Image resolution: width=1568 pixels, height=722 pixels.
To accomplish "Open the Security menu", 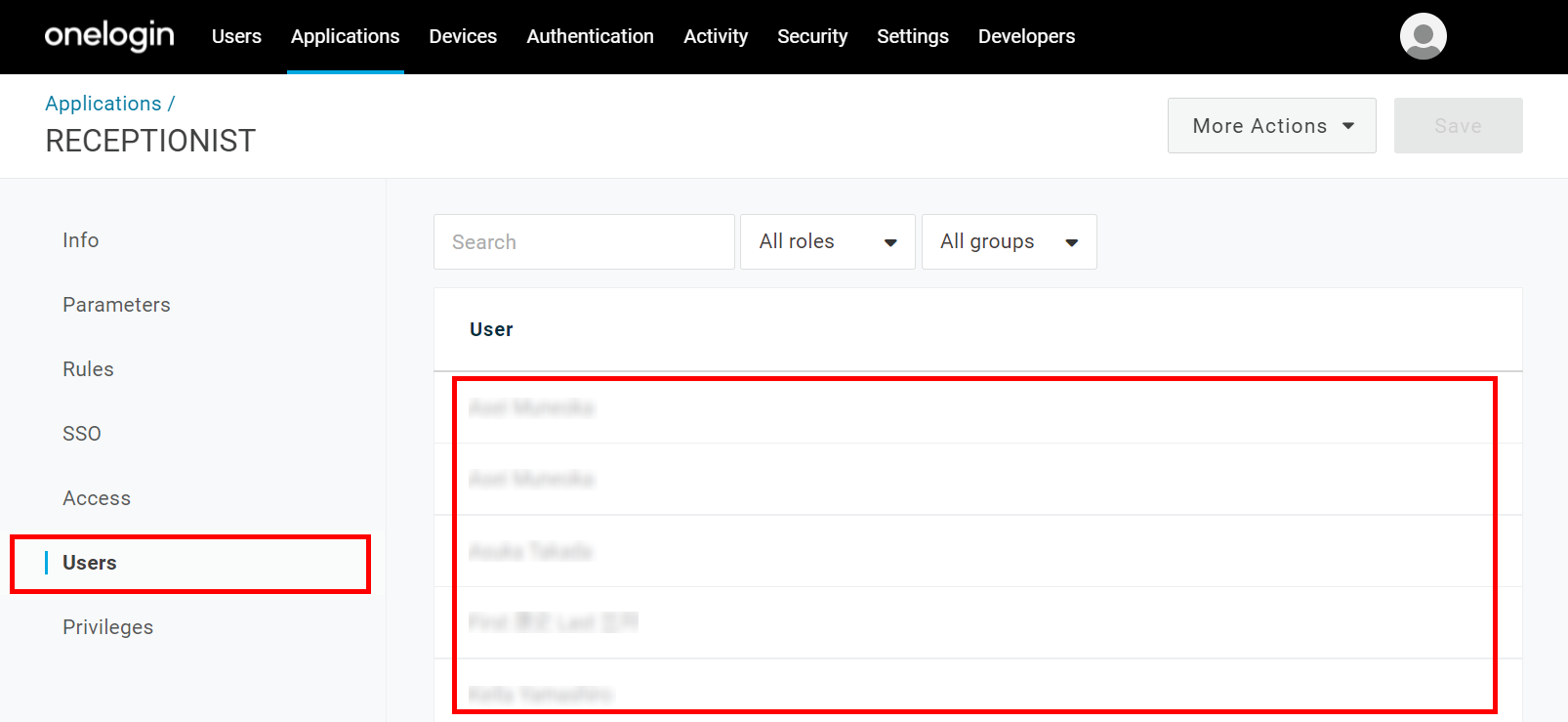I will [812, 36].
